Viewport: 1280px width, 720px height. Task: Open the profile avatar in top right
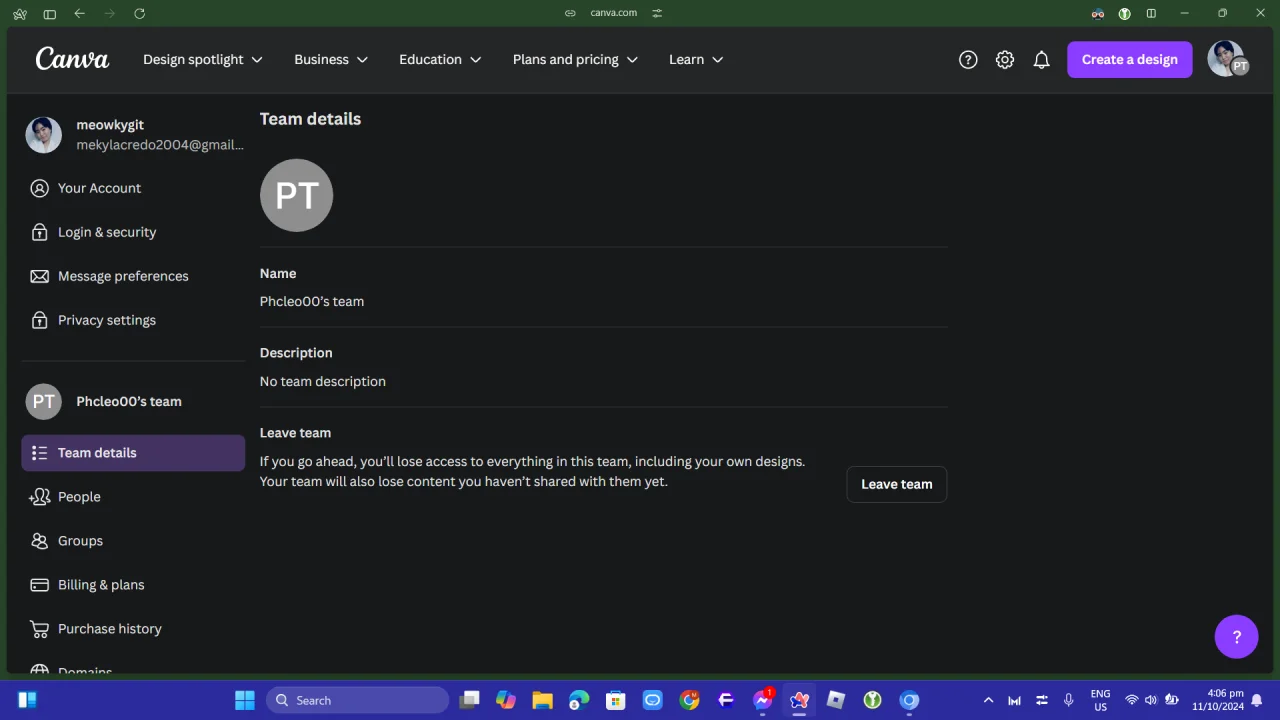point(1228,59)
